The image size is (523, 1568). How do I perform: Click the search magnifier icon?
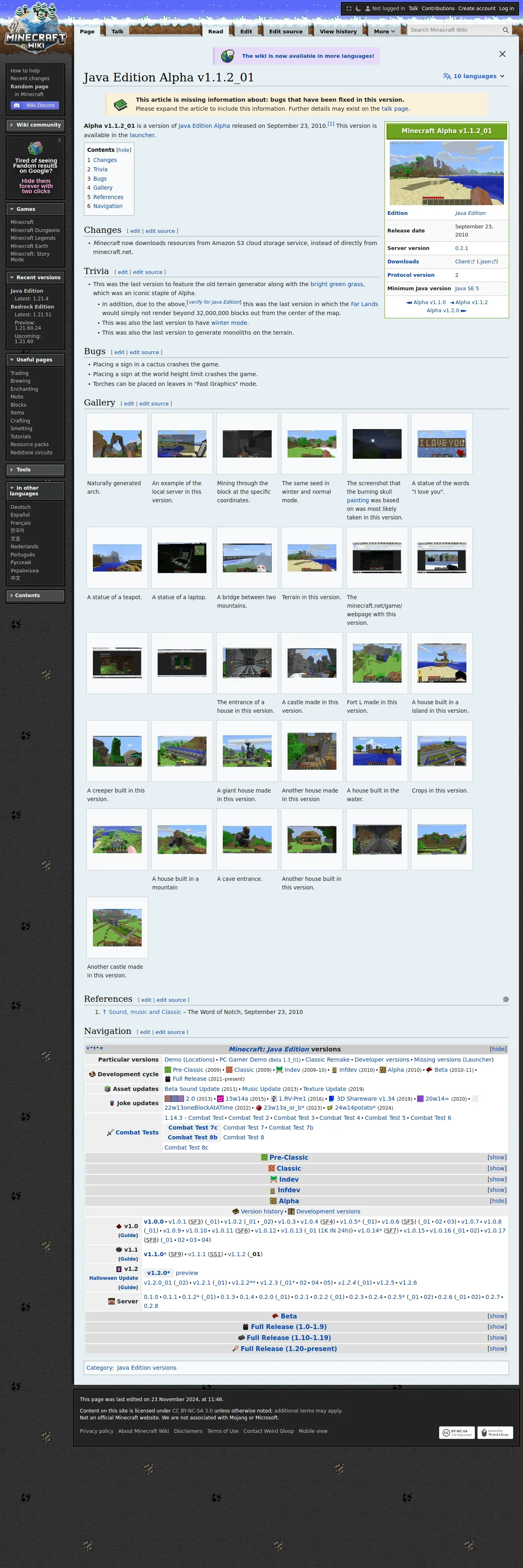(505, 30)
